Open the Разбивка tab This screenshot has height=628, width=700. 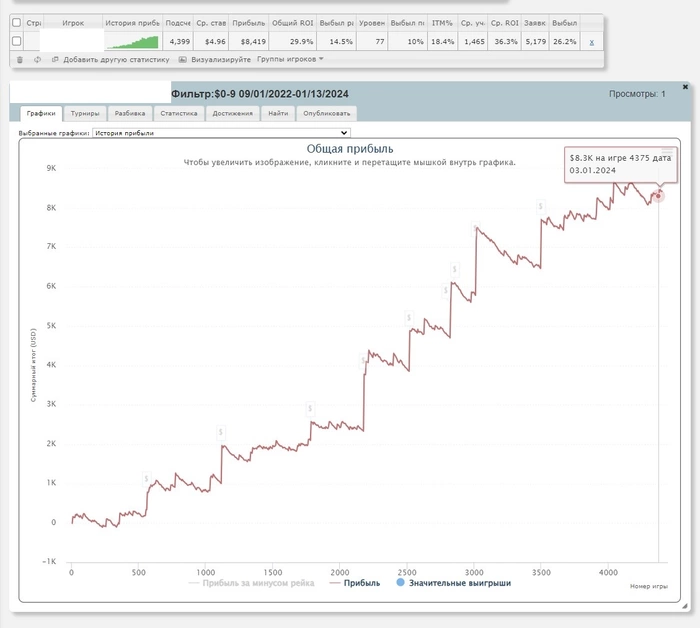pos(130,113)
